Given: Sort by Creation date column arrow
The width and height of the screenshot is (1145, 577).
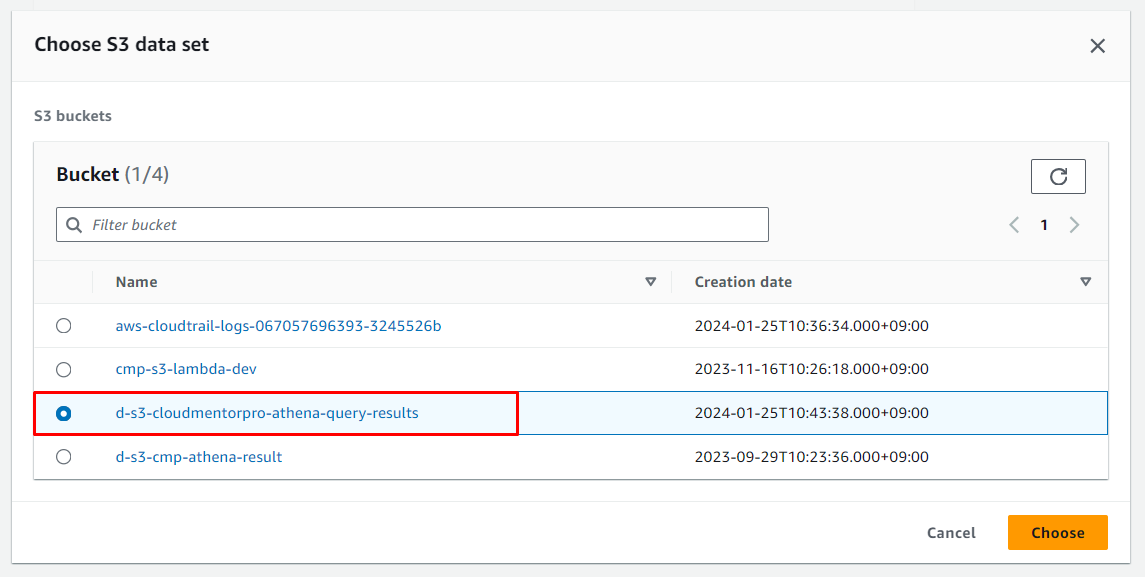Looking at the screenshot, I should [1085, 282].
